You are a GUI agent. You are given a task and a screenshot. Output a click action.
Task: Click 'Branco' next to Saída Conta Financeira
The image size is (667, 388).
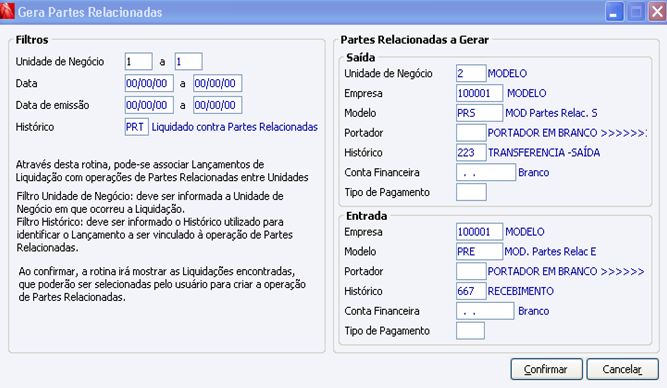tap(533, 172)
